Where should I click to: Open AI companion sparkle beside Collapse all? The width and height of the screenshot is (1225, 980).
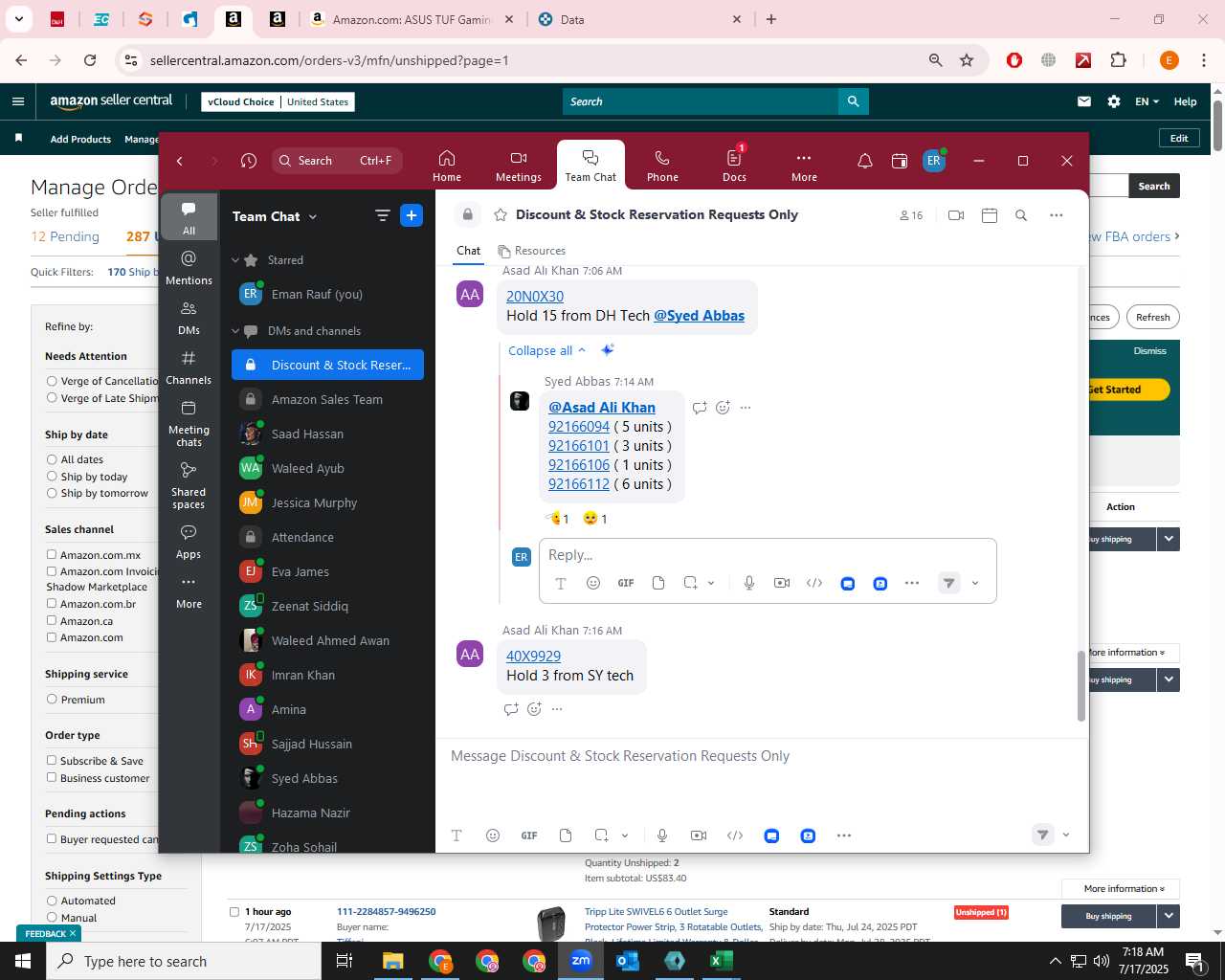(x=607, y=350)
